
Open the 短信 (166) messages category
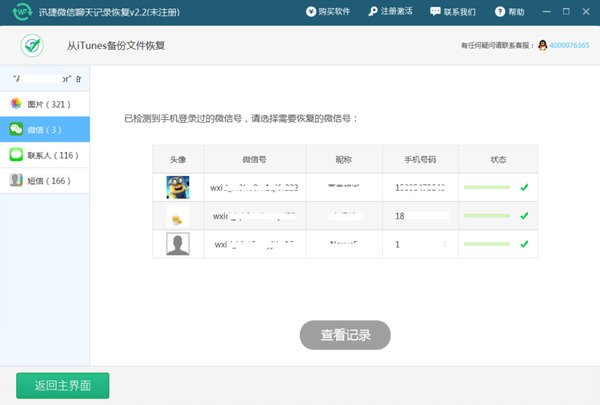tap(44, 181)
